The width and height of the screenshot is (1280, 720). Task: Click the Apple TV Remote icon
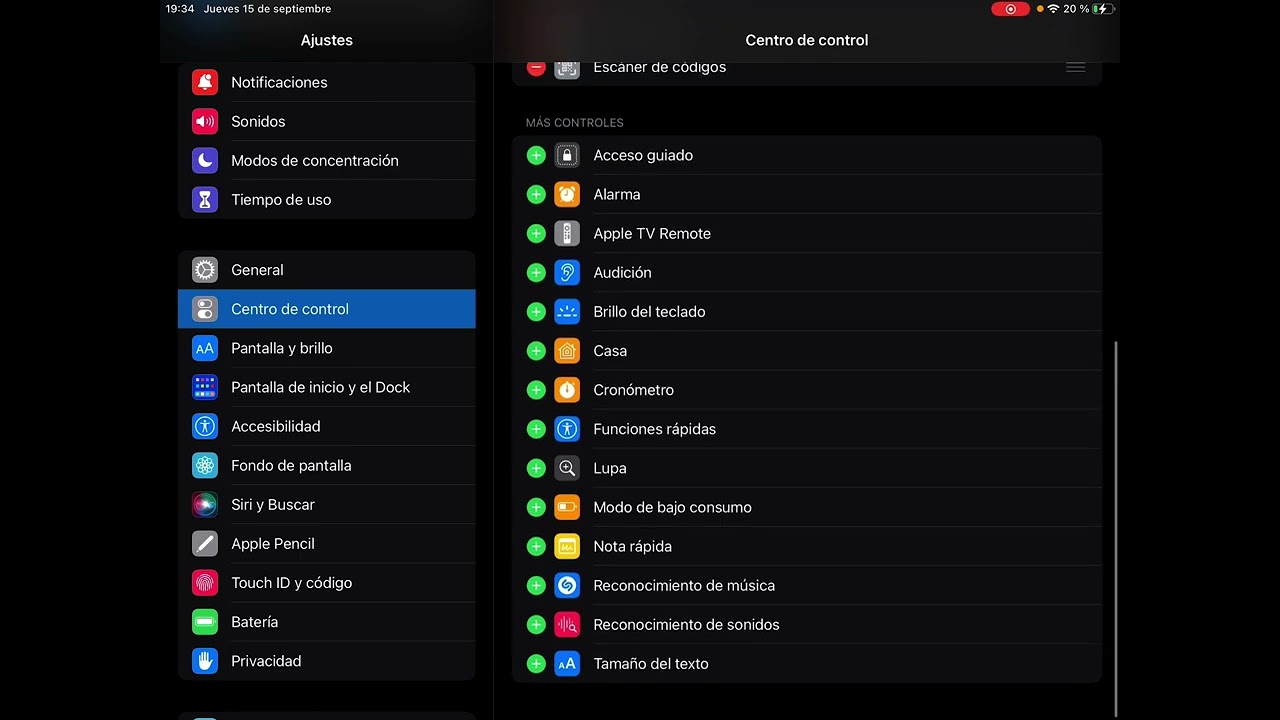pyautogui.click(x=567, y=233)
